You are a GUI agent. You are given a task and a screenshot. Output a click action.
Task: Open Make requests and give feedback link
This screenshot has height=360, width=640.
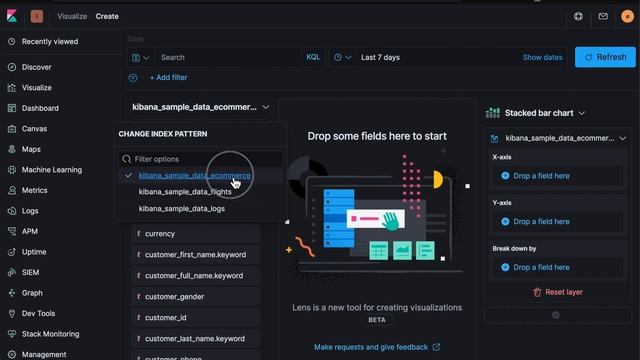click(377, 347)
